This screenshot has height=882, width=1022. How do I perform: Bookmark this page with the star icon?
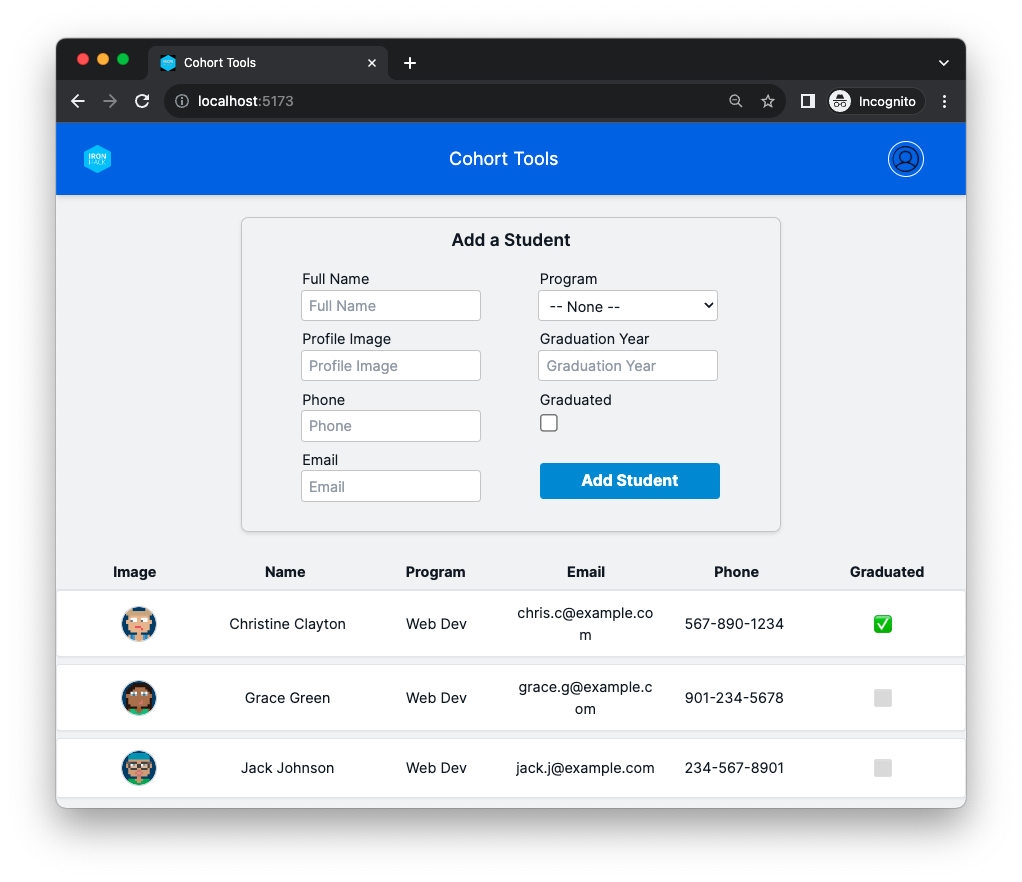click(x=767, y=101)
